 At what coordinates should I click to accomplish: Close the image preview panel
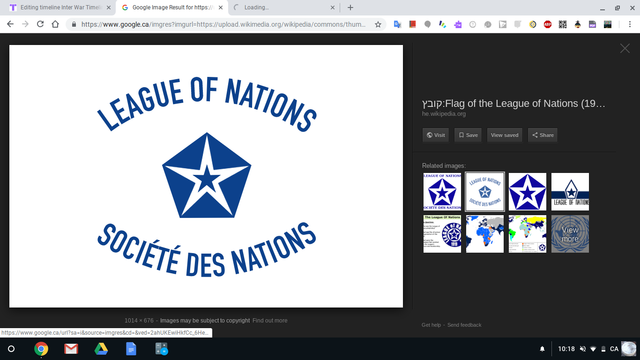625,49
